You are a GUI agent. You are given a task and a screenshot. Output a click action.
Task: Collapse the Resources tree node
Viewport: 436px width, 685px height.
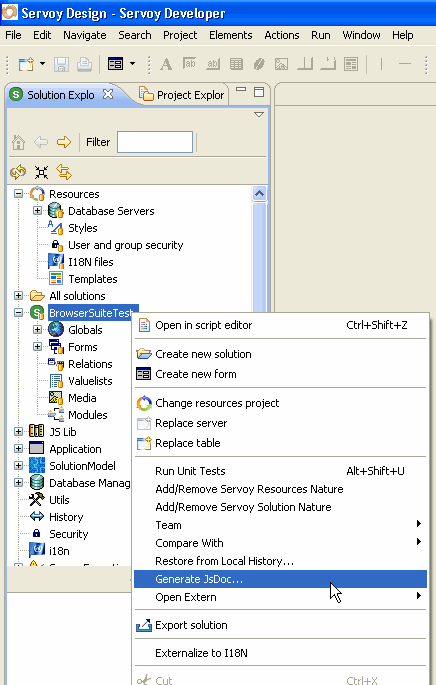click(x=18, y=194)
